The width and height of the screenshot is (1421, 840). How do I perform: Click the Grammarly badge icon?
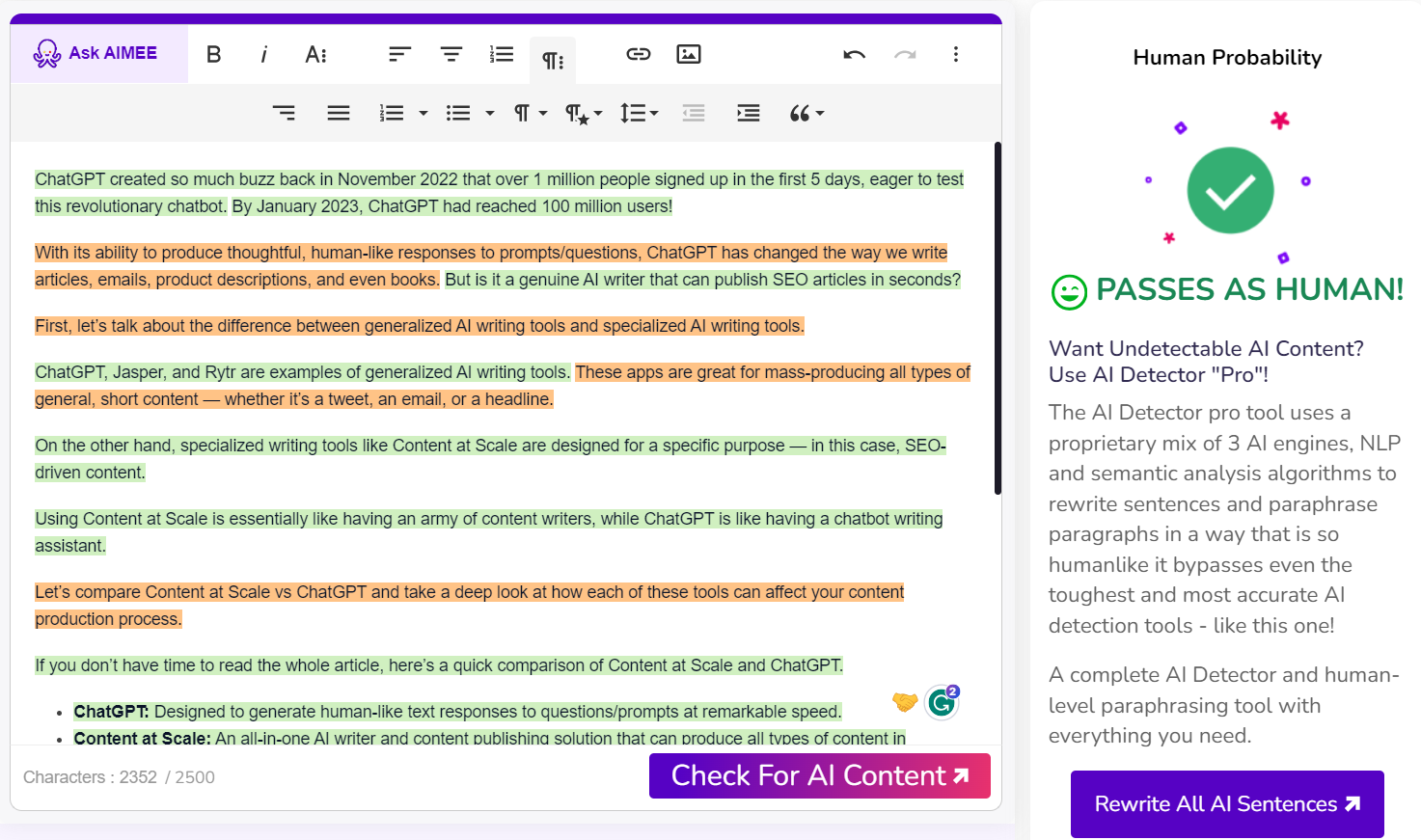942,703
